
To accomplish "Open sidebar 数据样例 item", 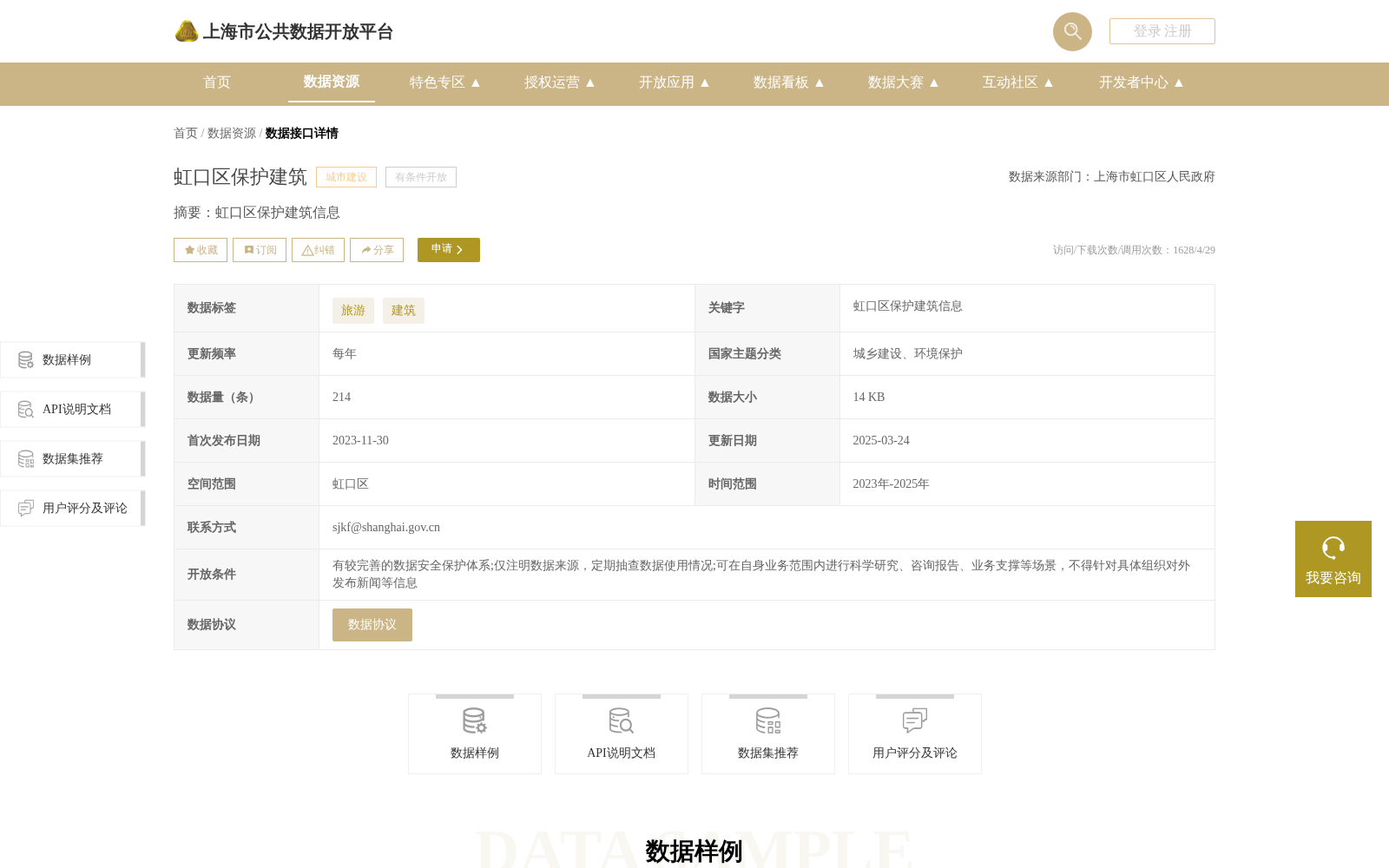I will 72,359.
